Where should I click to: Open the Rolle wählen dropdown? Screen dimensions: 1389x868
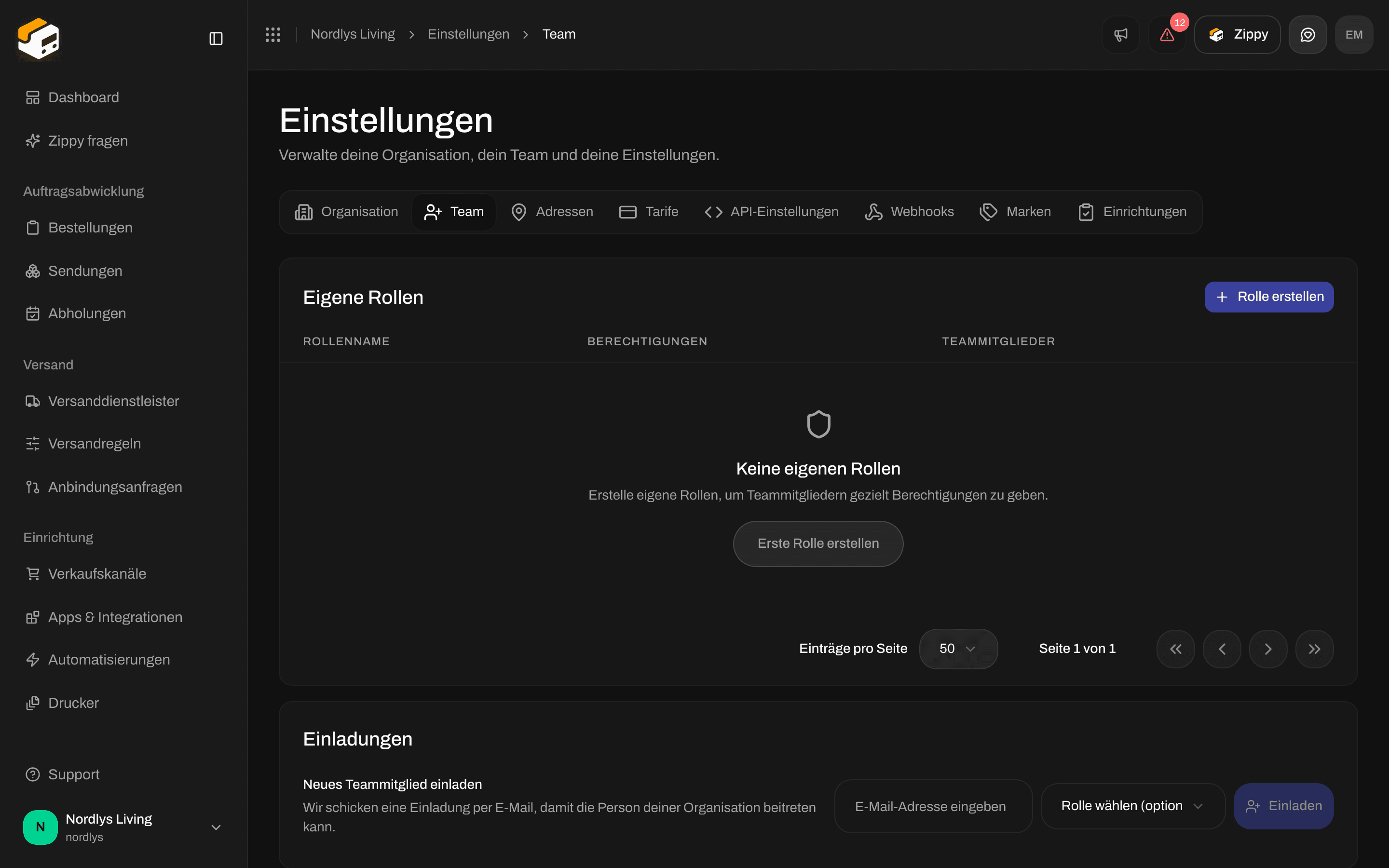click(x=1133, y=806)
